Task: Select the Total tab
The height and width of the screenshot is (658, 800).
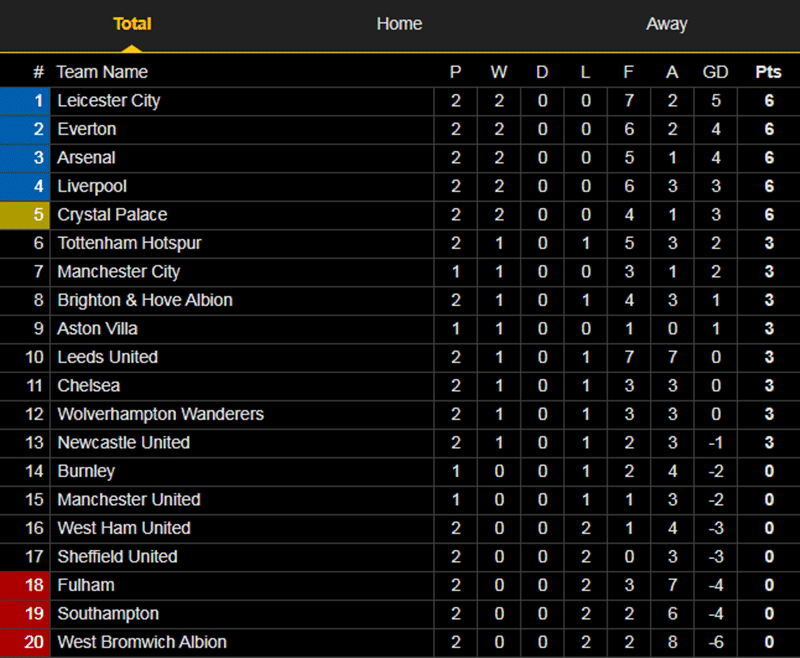Action: coord(132,24)
